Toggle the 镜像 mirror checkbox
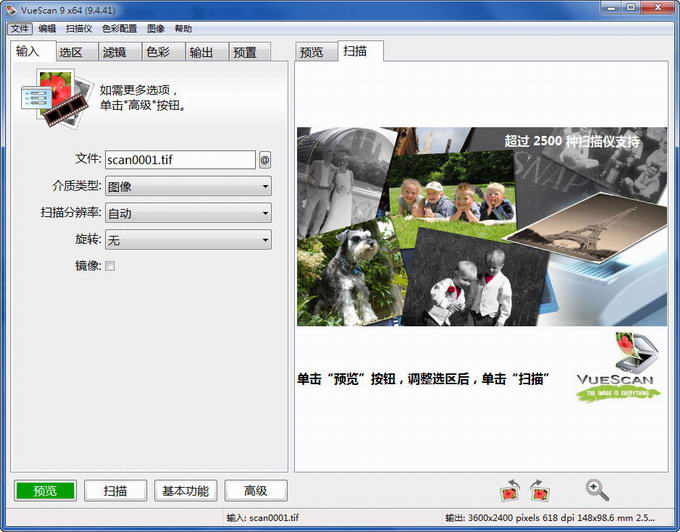 point(110,266)
